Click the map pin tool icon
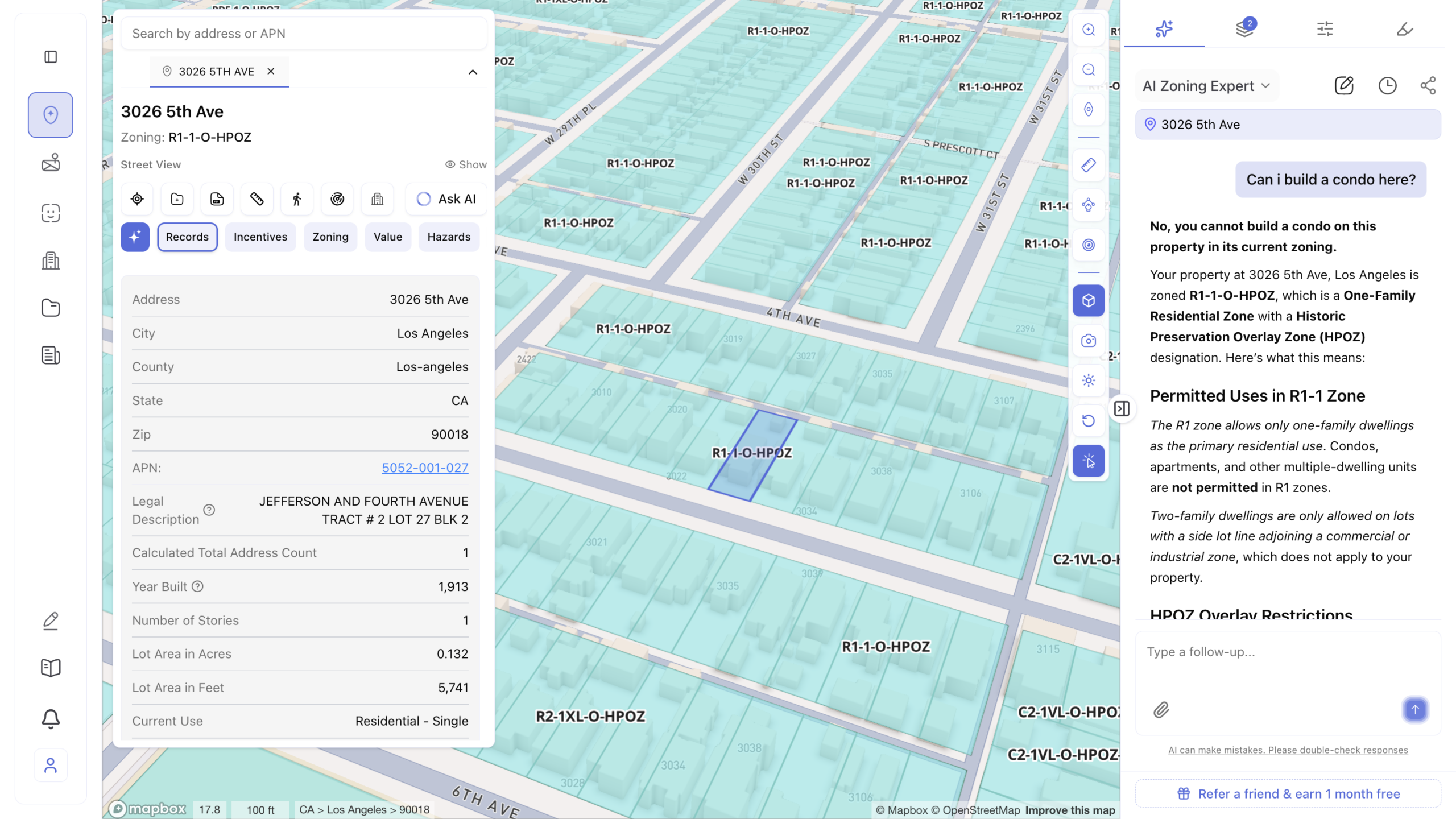1456x819 pixels. [x=1088, y=109]
